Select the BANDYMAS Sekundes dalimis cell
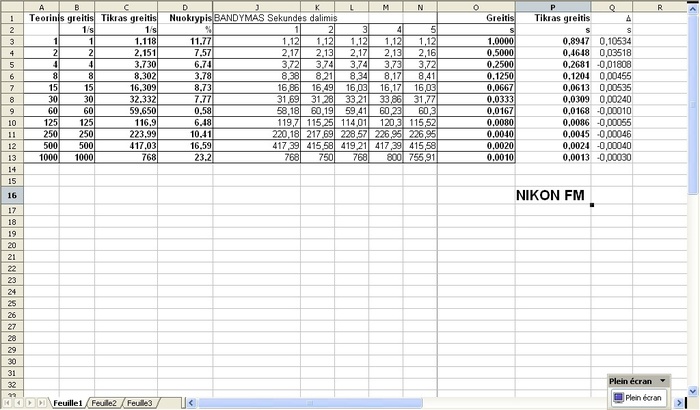 click(x=257, y=18)
